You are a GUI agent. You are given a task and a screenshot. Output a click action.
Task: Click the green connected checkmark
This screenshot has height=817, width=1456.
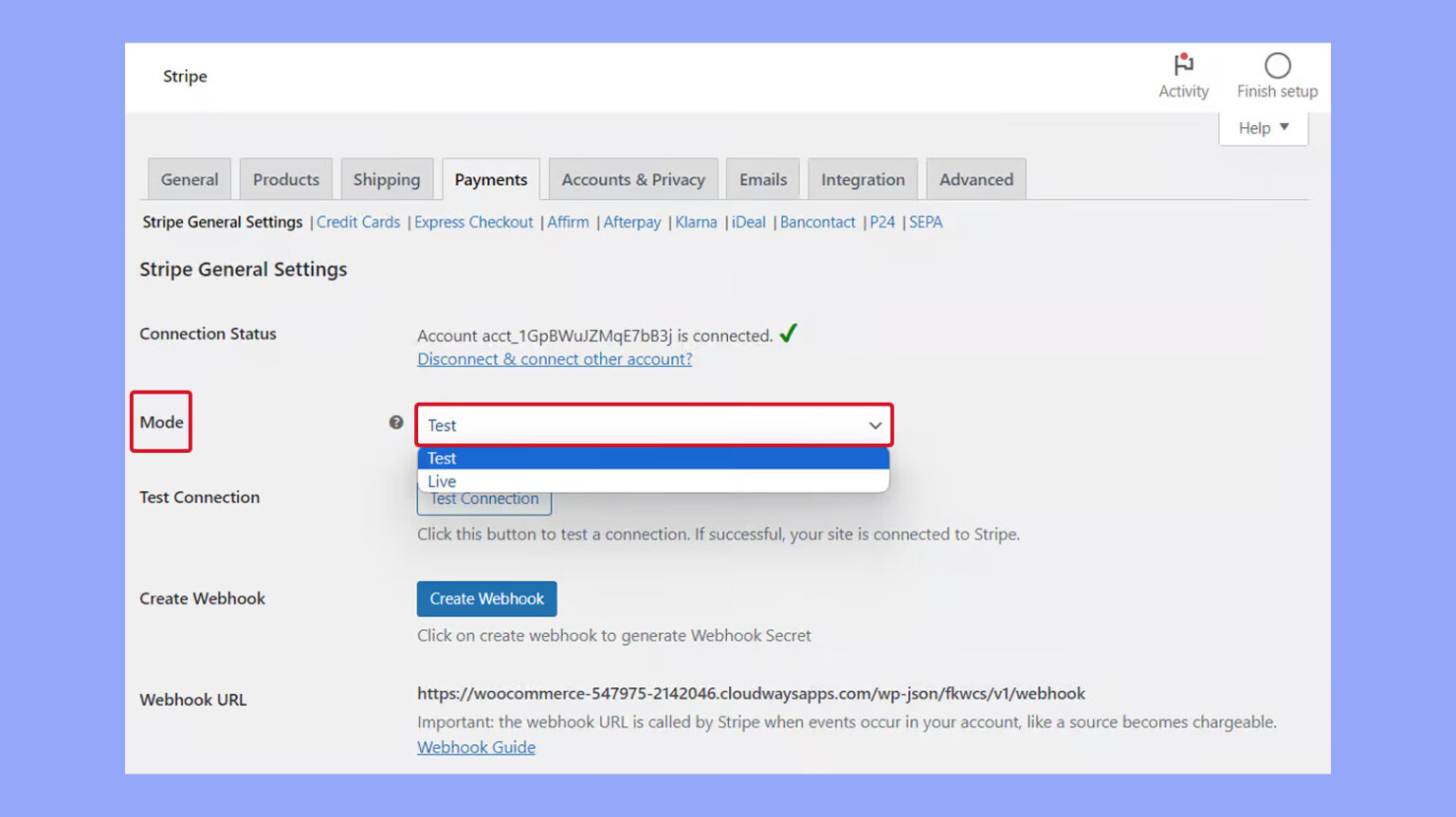point(789,334)
